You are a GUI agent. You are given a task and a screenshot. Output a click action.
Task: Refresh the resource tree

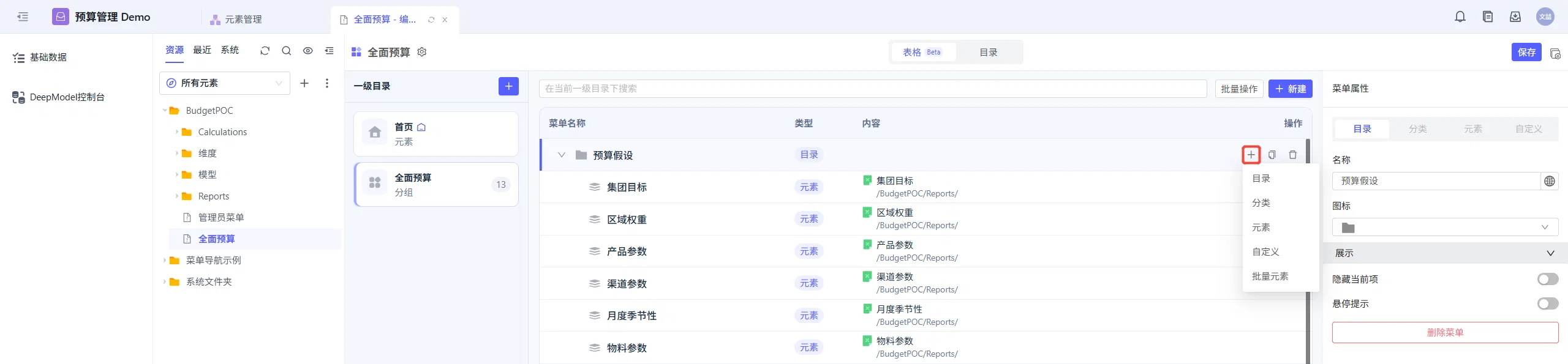click(265, 51)
